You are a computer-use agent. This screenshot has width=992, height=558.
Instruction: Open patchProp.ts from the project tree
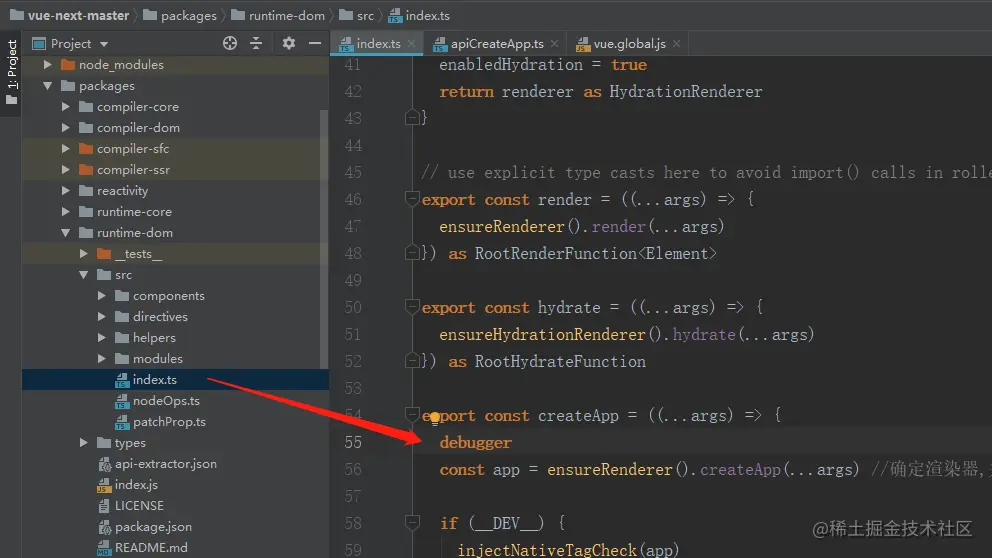coord(169,421)
